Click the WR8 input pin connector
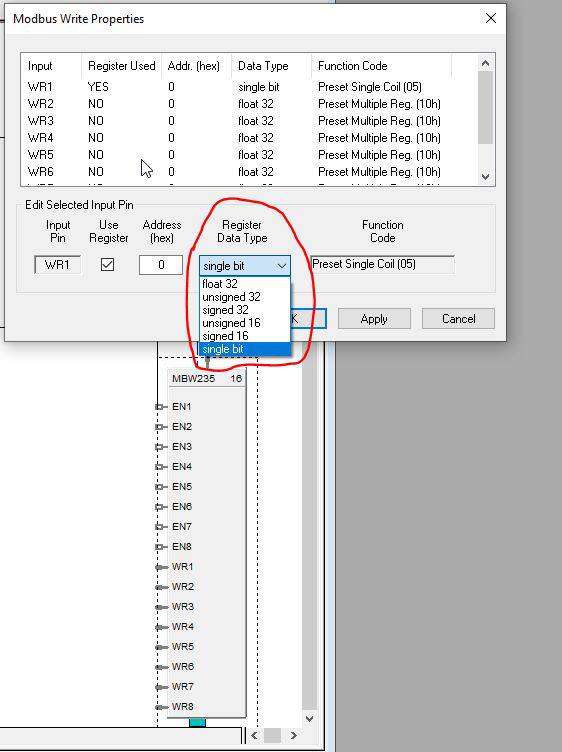The width and height of the screenshot is (562, 752). 162,707
